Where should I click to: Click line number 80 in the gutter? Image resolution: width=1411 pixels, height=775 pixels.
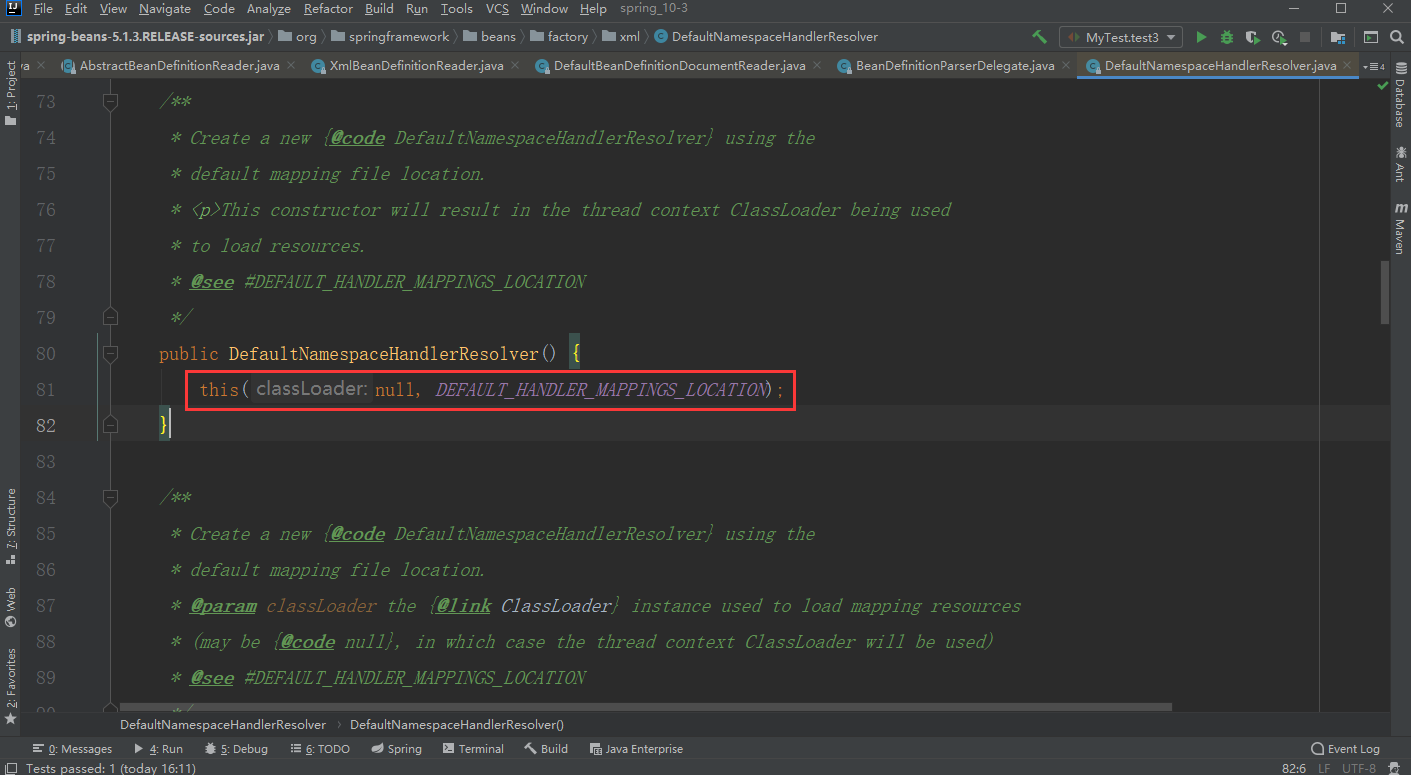coord(45,354)
